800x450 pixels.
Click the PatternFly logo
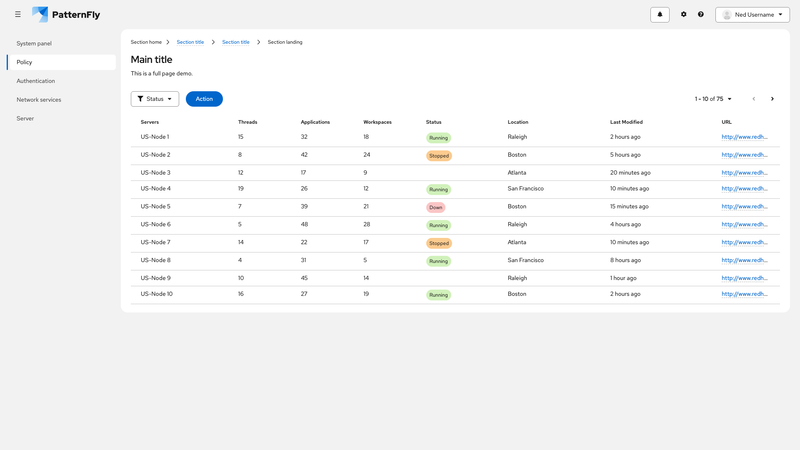[66, 15]
